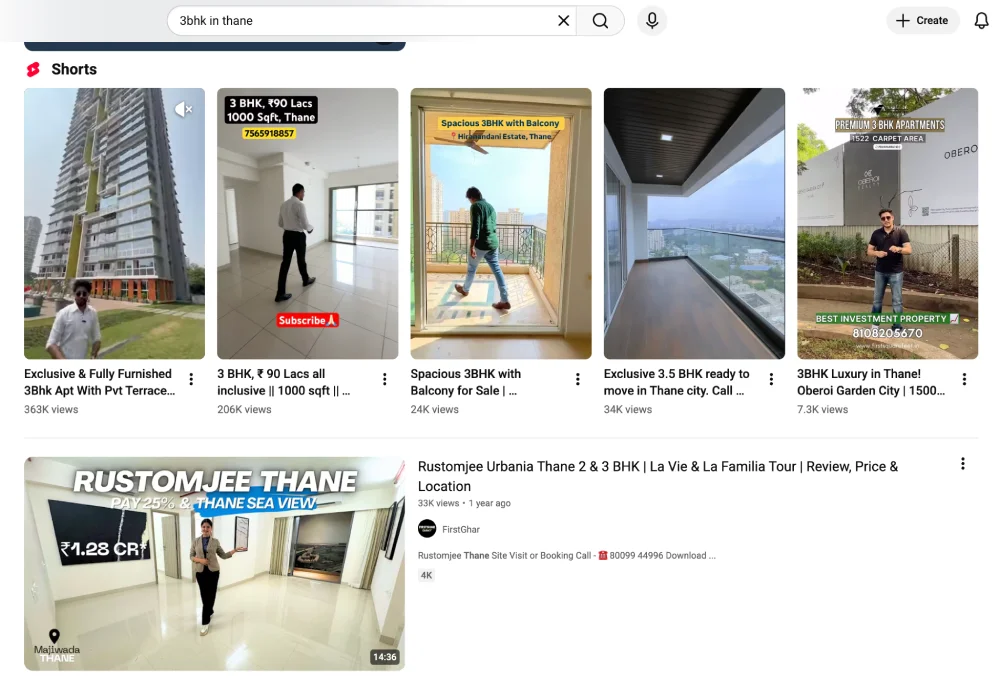This screenshot has height=678, width=1000.
Task: Click the FirstGhar channel avatar
Action: click(427, 529)
